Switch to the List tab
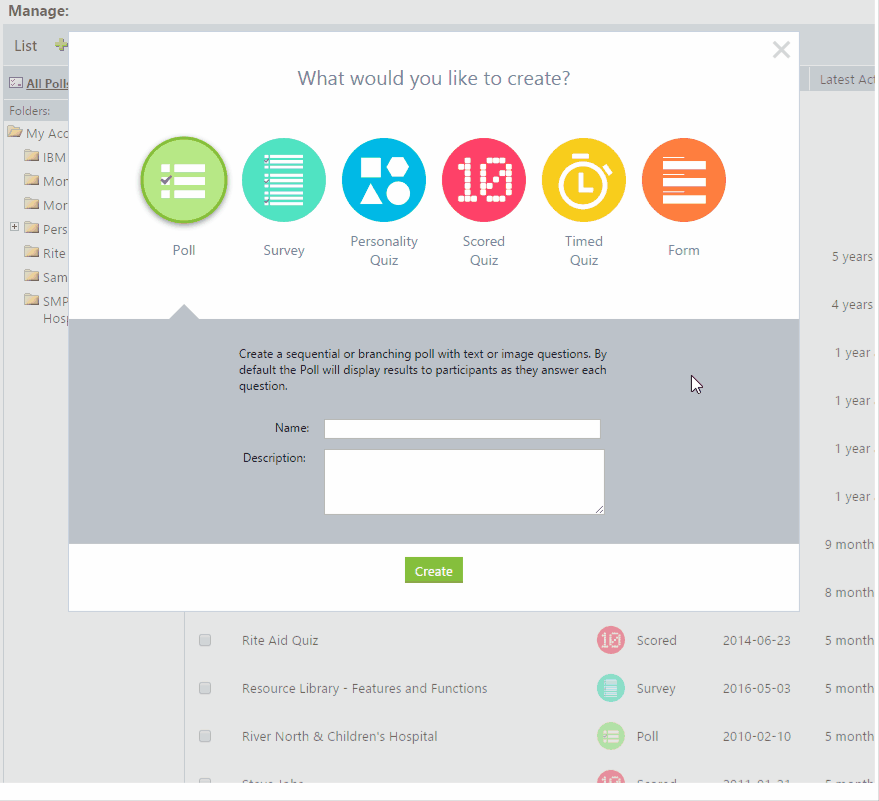 (26, 46)
